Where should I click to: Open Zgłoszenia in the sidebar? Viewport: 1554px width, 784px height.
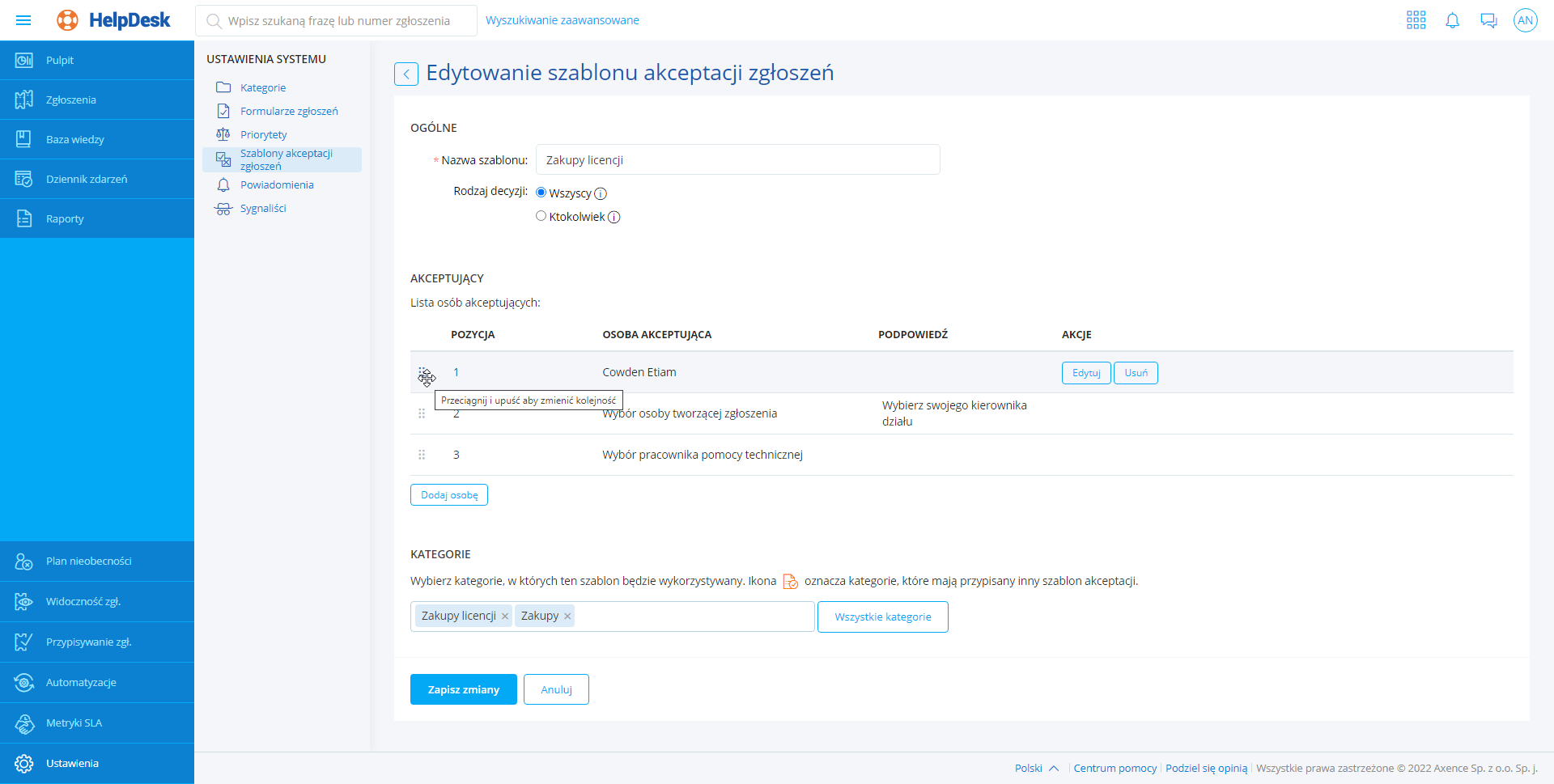pyautogui.click(x=71, y=100)
